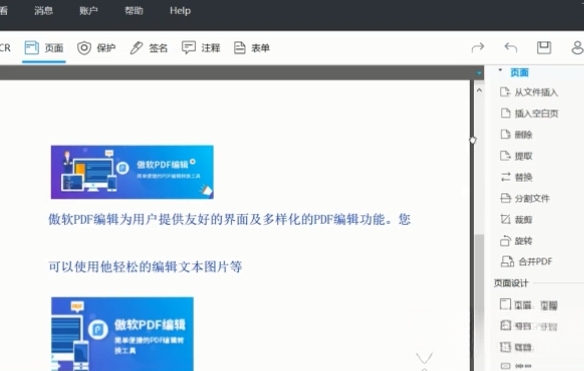Open the 页眉、页脚 header footer option
The height and width of the screenshot is (371, 584).
tap(529, 305)
